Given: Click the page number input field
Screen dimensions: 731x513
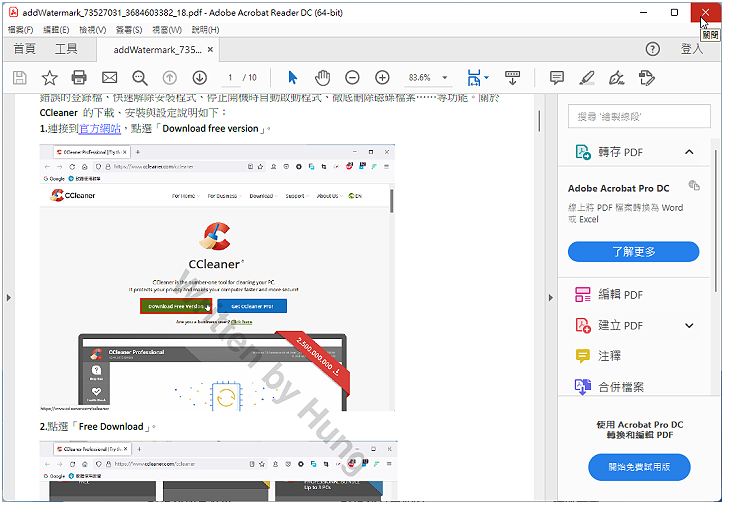Looking at the screenshot, I should click(x=230, y=77).
